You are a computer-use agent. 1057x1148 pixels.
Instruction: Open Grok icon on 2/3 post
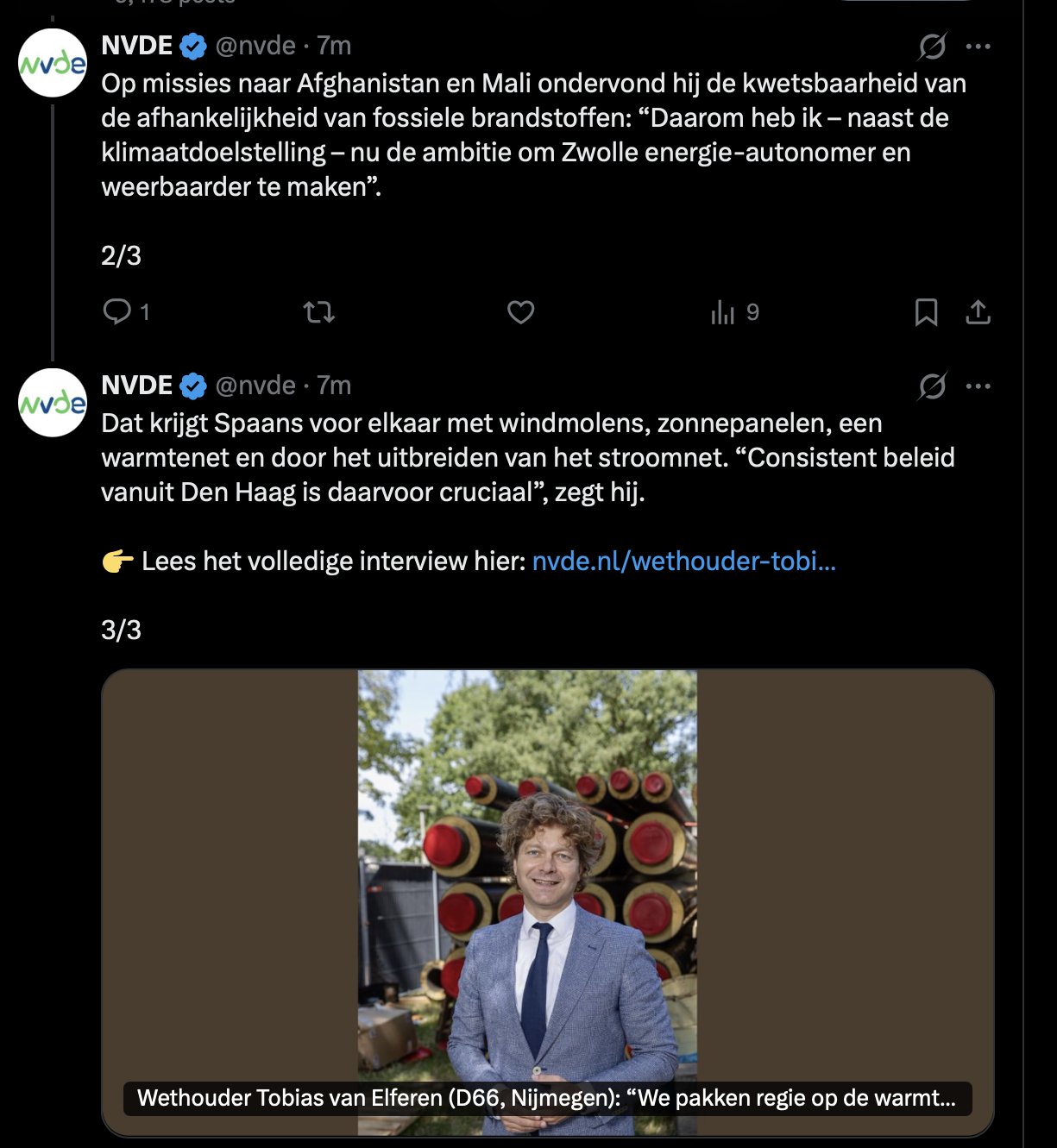pyautogui.click(x=932, y=47)
